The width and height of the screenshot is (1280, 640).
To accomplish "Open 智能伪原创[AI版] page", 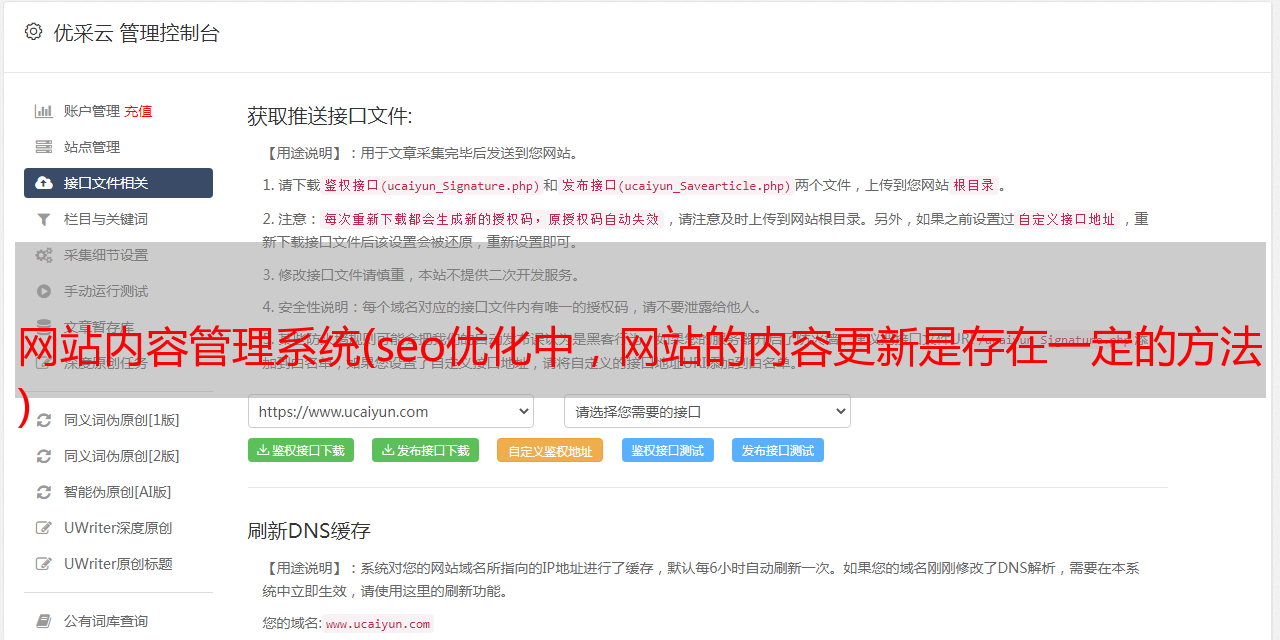I will (x=118, y=492).
